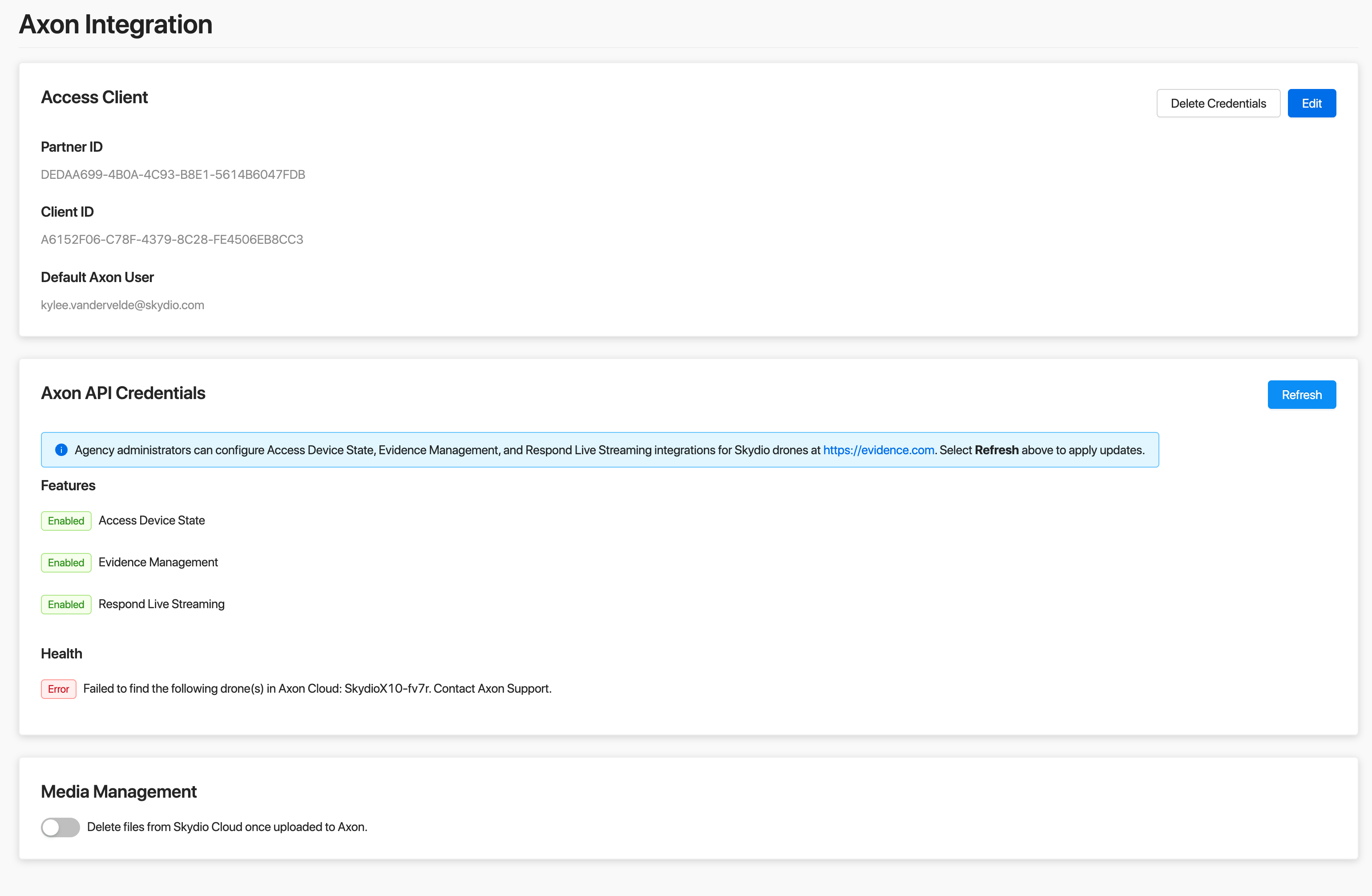Click Enabled badge for Respond Live Streaming

click(x=66, y=604)
